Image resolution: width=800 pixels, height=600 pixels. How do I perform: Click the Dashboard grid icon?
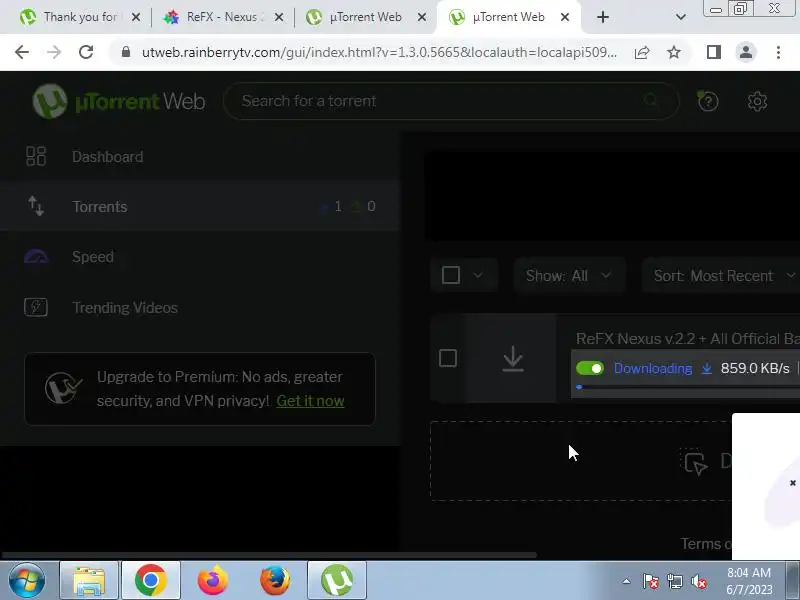coord(36,156)
